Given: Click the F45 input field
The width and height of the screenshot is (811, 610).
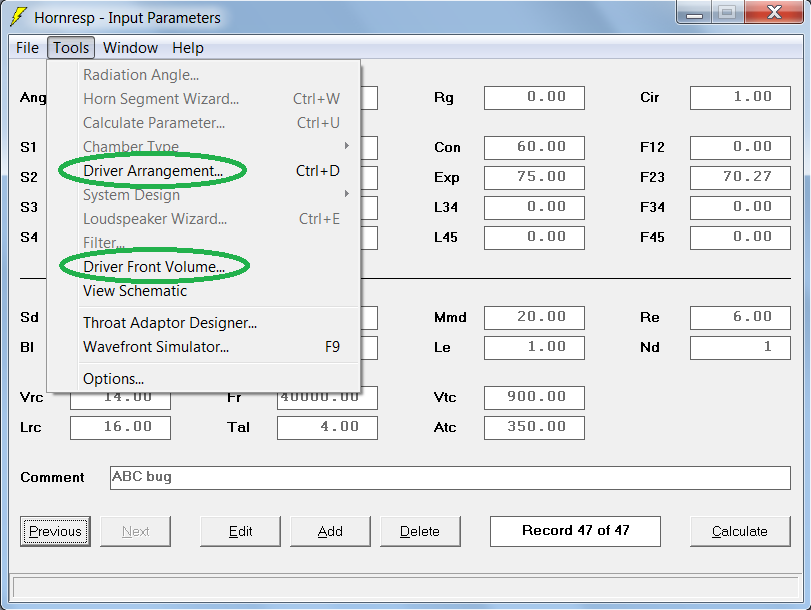Looking at the screenshot, I should point(740,238).
